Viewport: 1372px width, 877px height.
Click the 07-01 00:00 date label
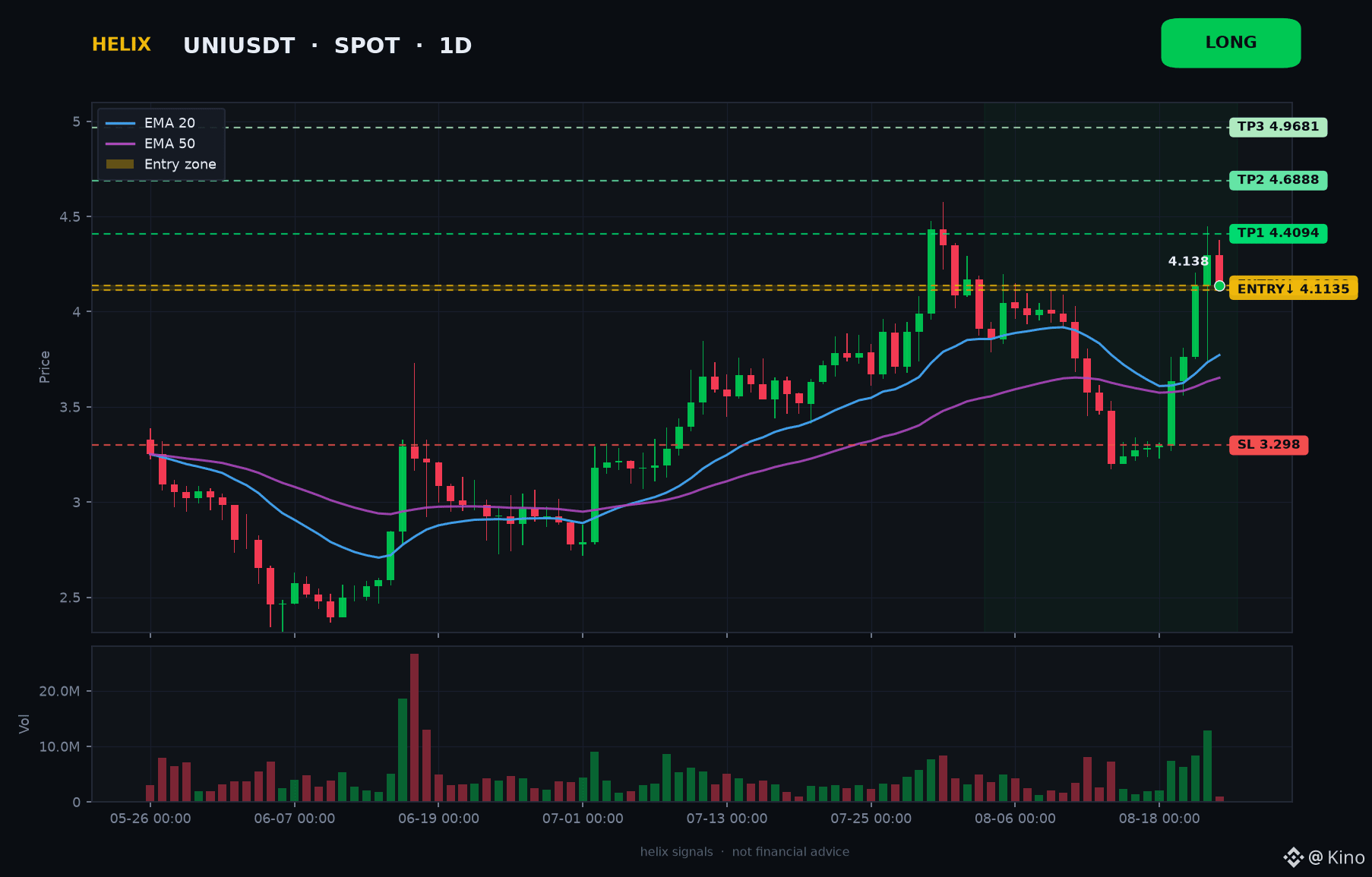pyautogui.click(x=583, y=819)
